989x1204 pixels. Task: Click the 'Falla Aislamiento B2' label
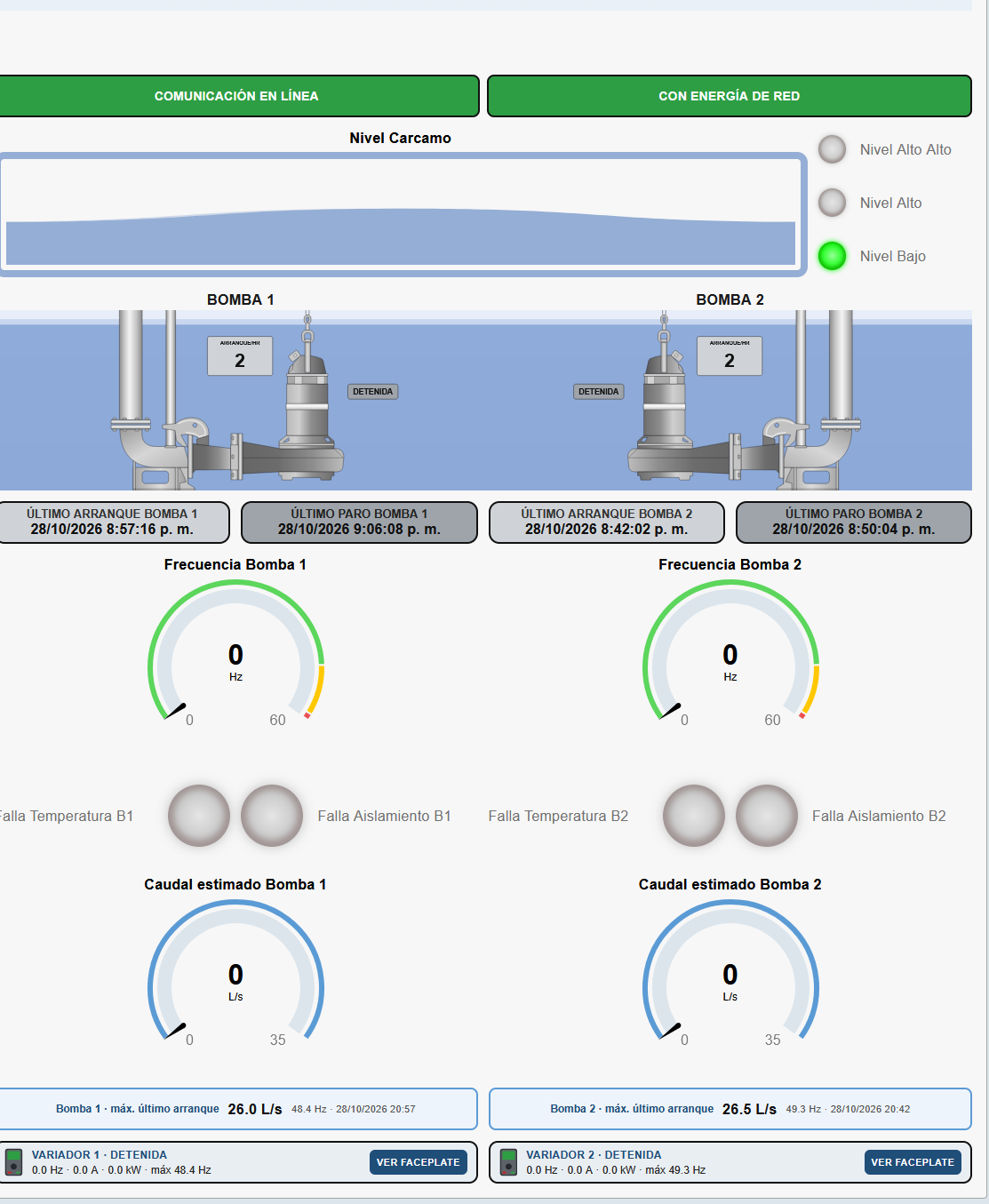(x=879, y=816)
